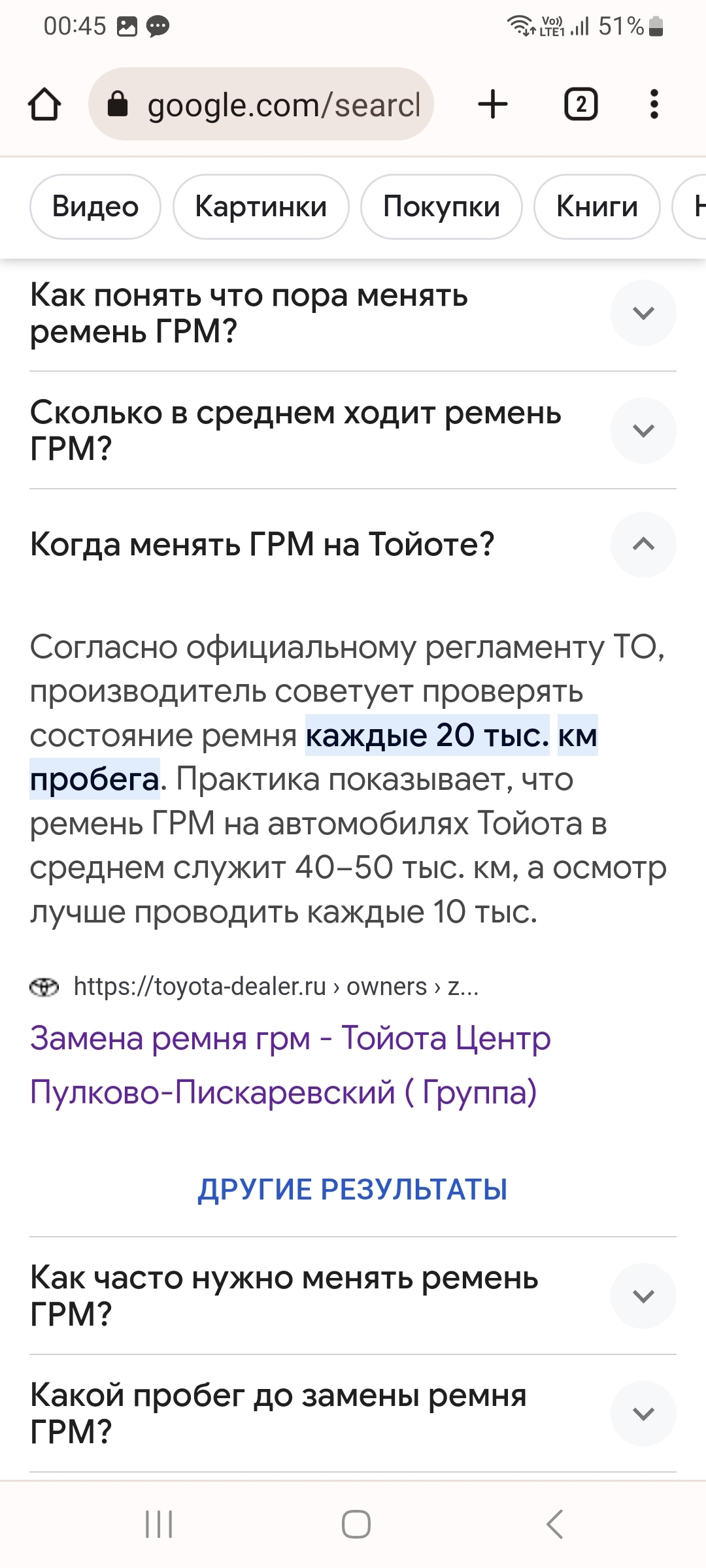Expand "Как понять что пора менять ремень ГРМ?"
706x1568 pixels.
tap(643, 313)
